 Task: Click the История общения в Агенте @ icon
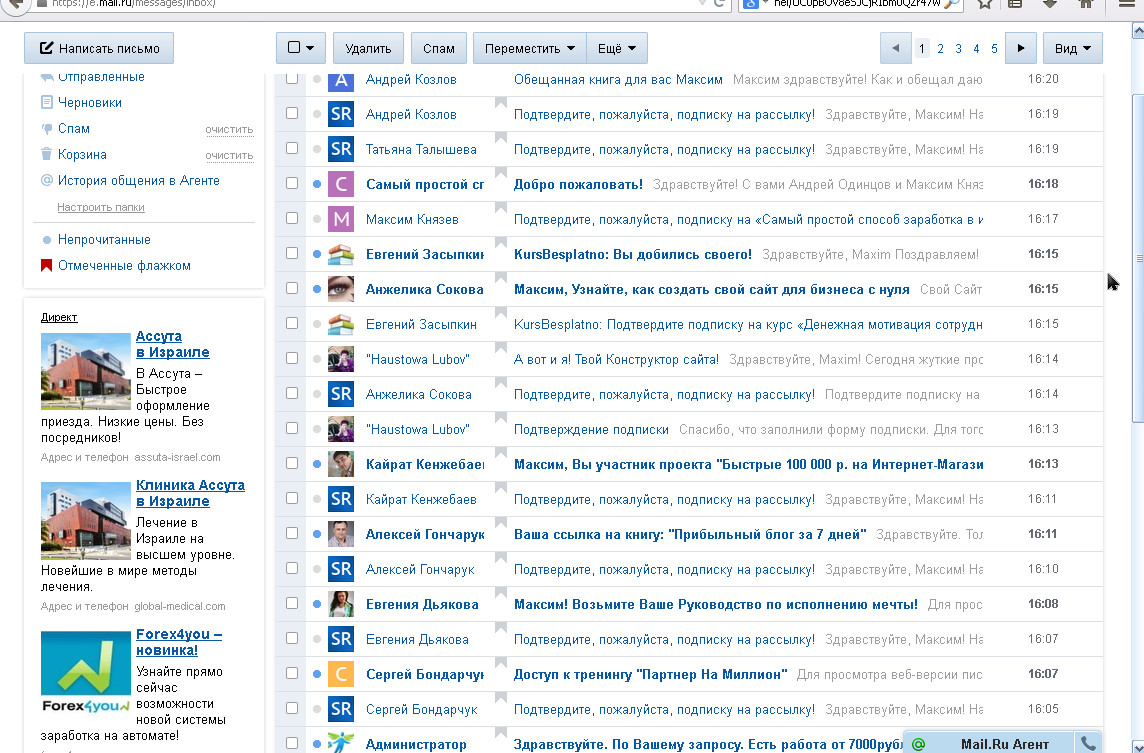click(47, 180)
